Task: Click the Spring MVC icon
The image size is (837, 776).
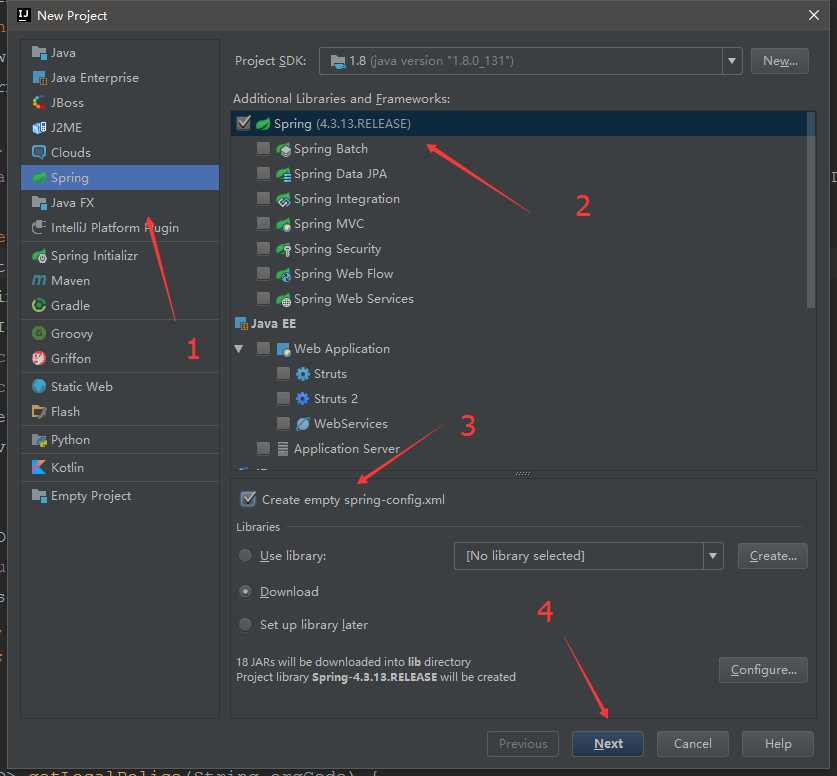Action: [283, 224]
